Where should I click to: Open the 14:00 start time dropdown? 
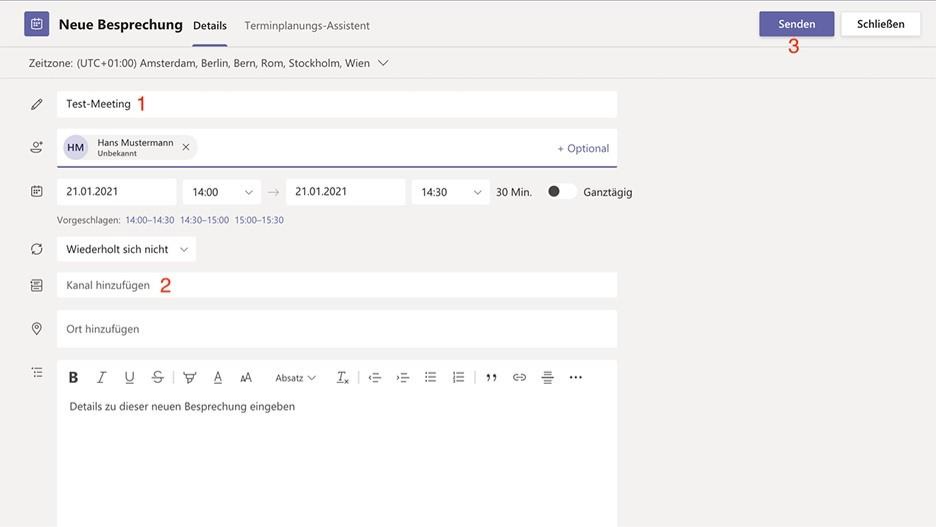(x=221, y=192)
